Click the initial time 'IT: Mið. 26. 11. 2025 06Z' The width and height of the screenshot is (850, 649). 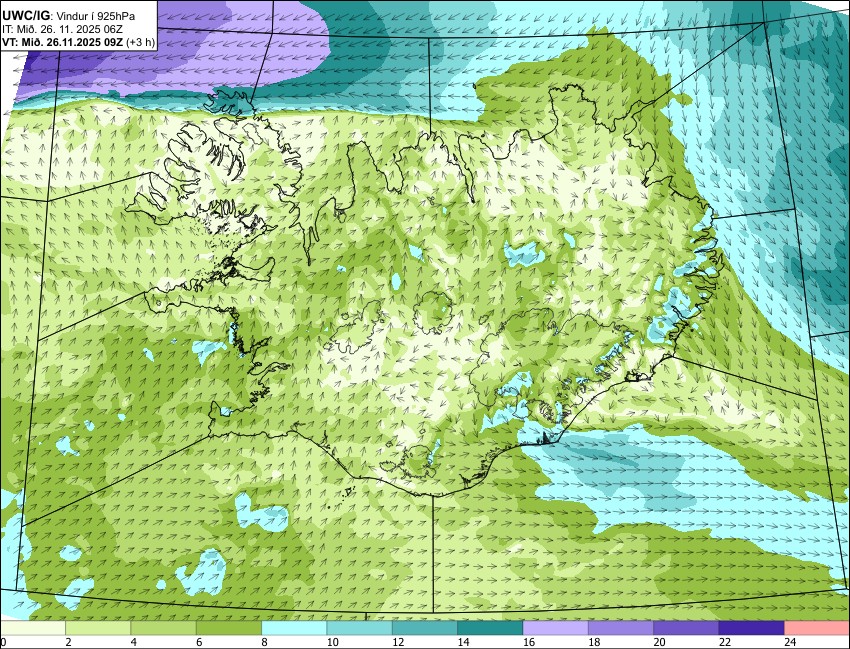(x=62, y=29)
